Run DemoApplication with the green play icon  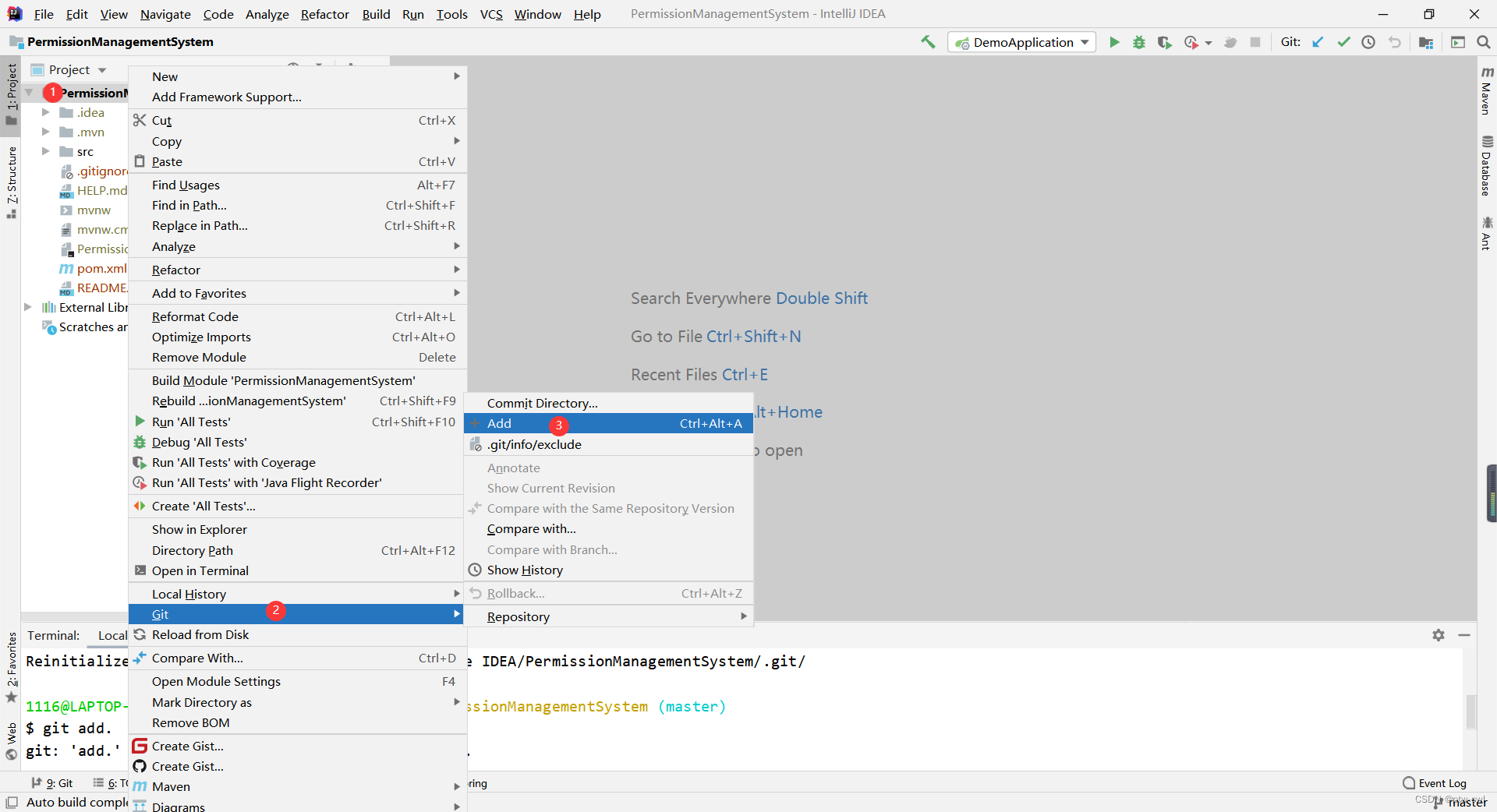pyautogui.click(x=1114, y=42)
